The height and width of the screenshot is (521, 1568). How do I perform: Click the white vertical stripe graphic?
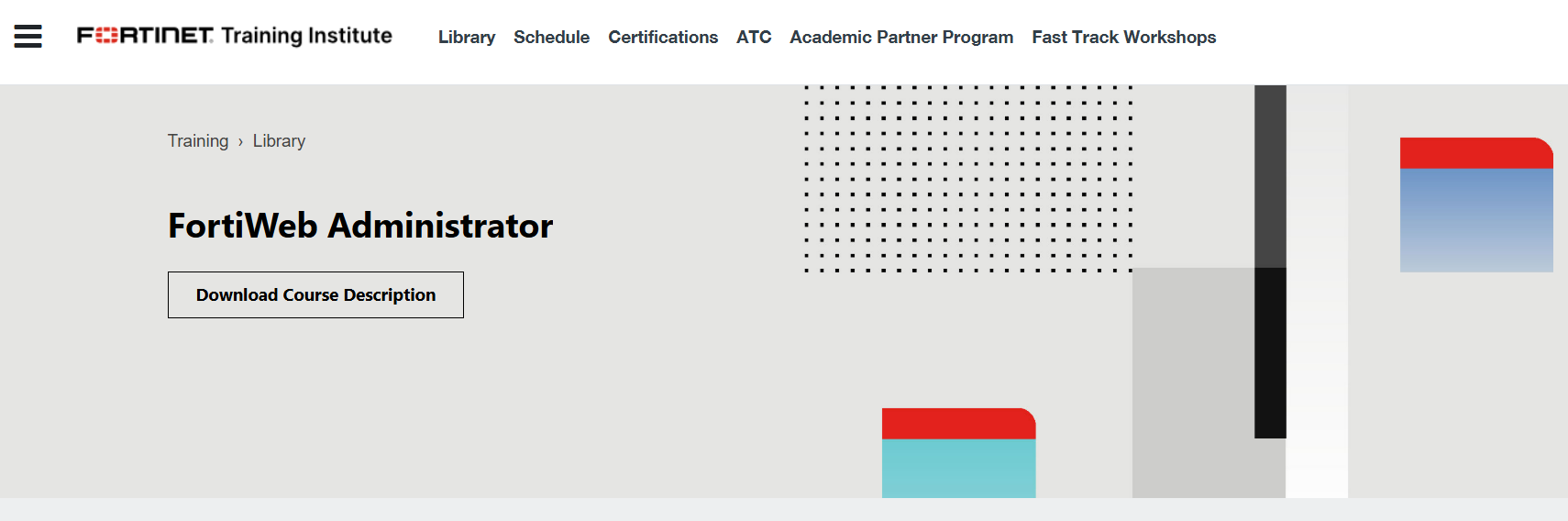pyautogui.click(x=1317, y=292)
